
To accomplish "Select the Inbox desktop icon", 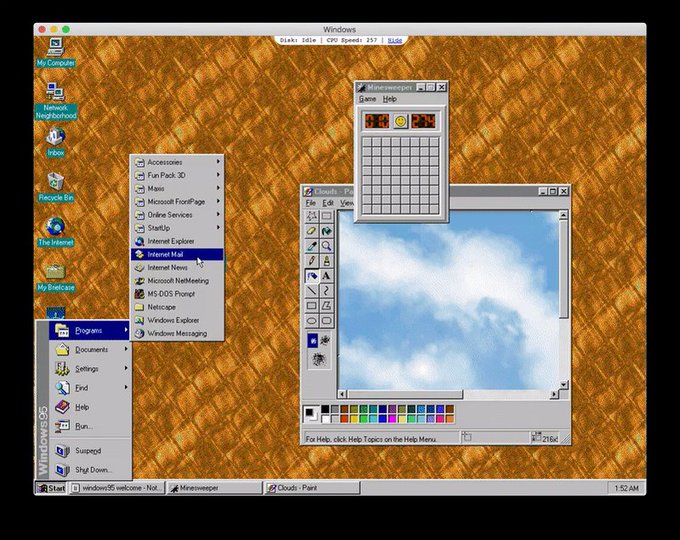I will [56, 142].
